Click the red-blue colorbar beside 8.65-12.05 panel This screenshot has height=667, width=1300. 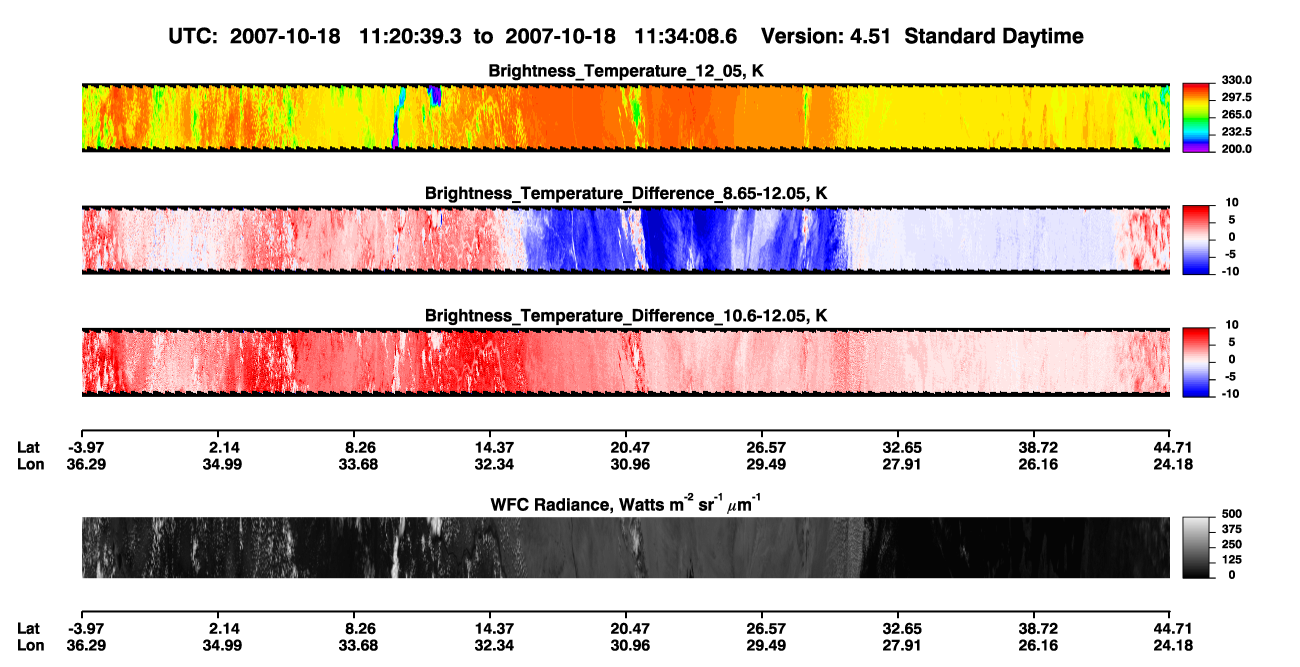pyautogui.click(x=1196, y=239)
